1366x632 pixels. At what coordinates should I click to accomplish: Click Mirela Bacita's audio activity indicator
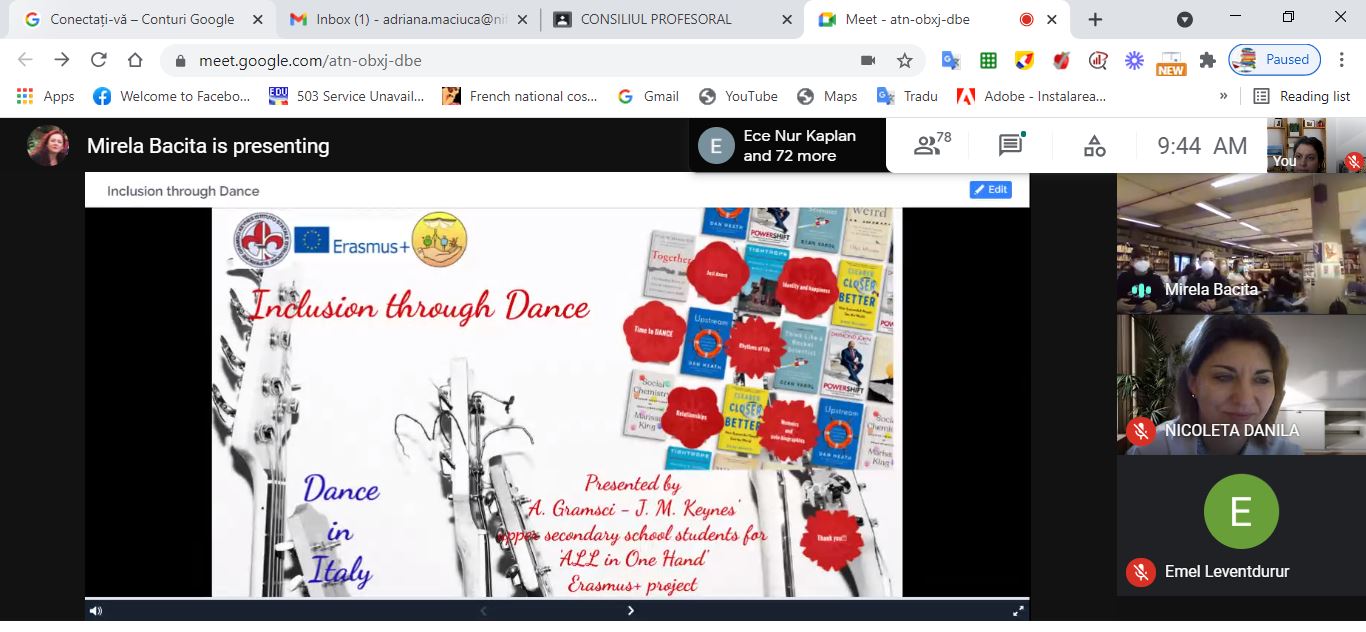coord(1141,290)
